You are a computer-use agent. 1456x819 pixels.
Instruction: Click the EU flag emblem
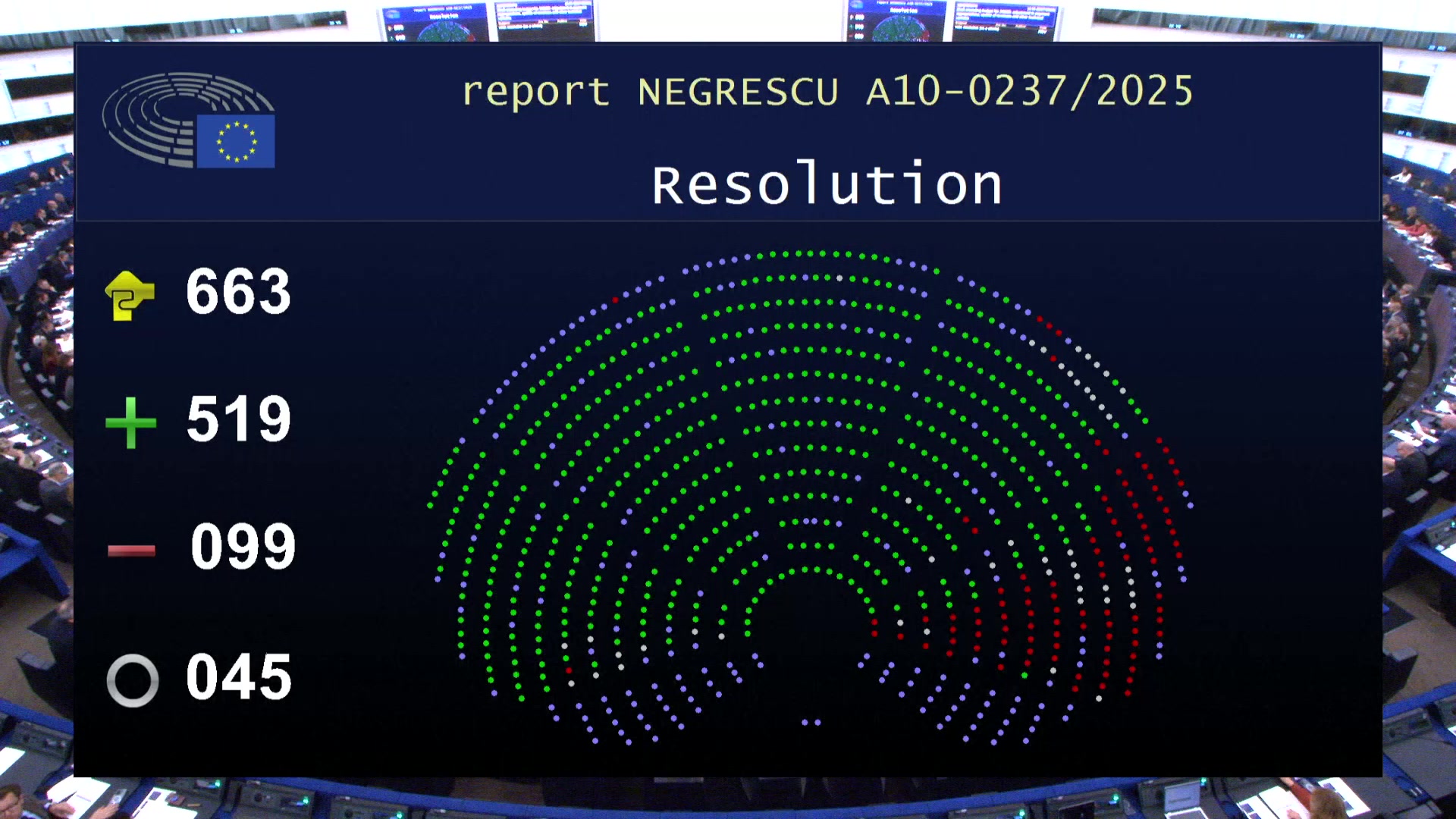coord(235,143)
